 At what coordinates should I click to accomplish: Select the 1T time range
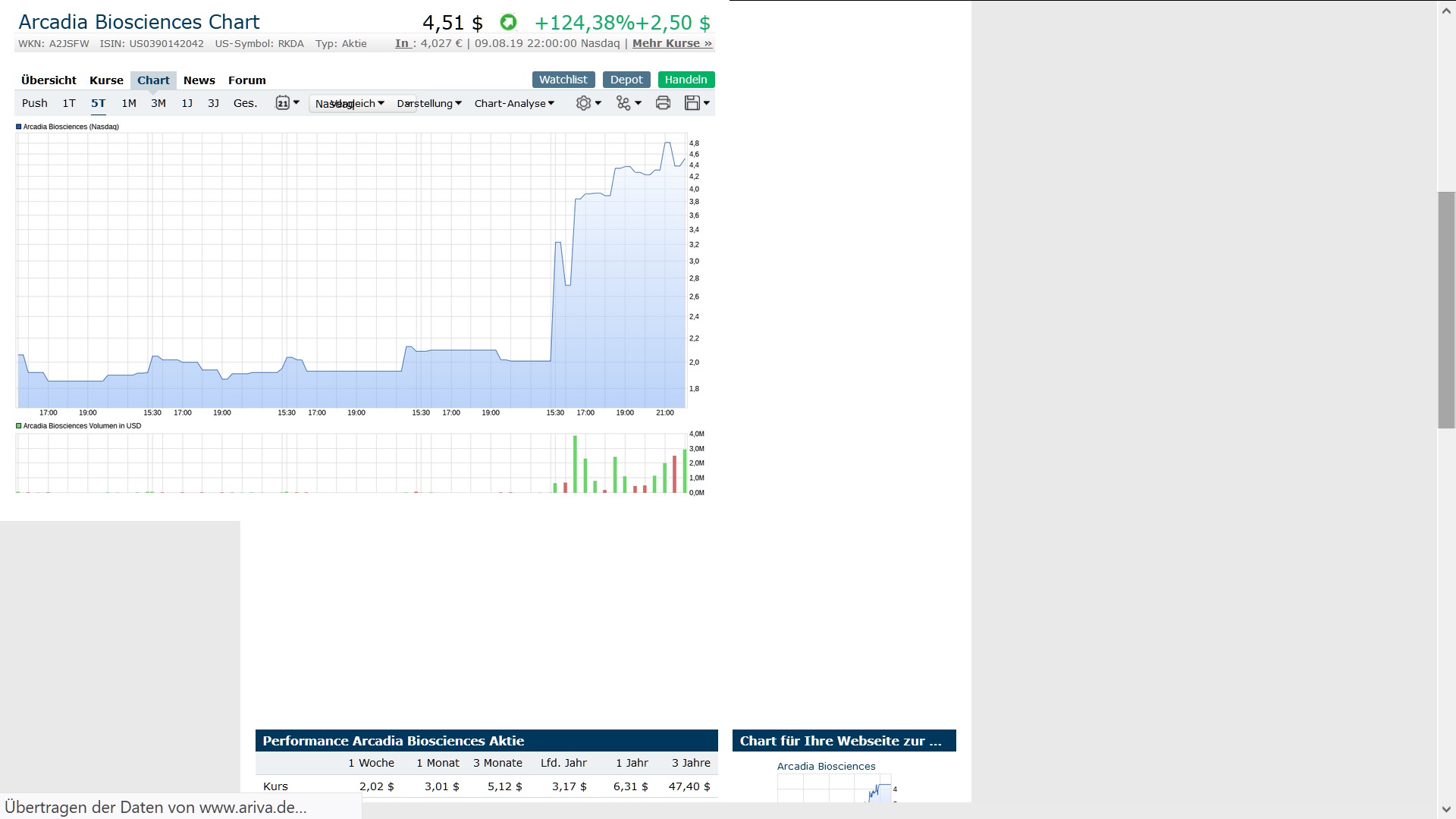tap(69, 103)
